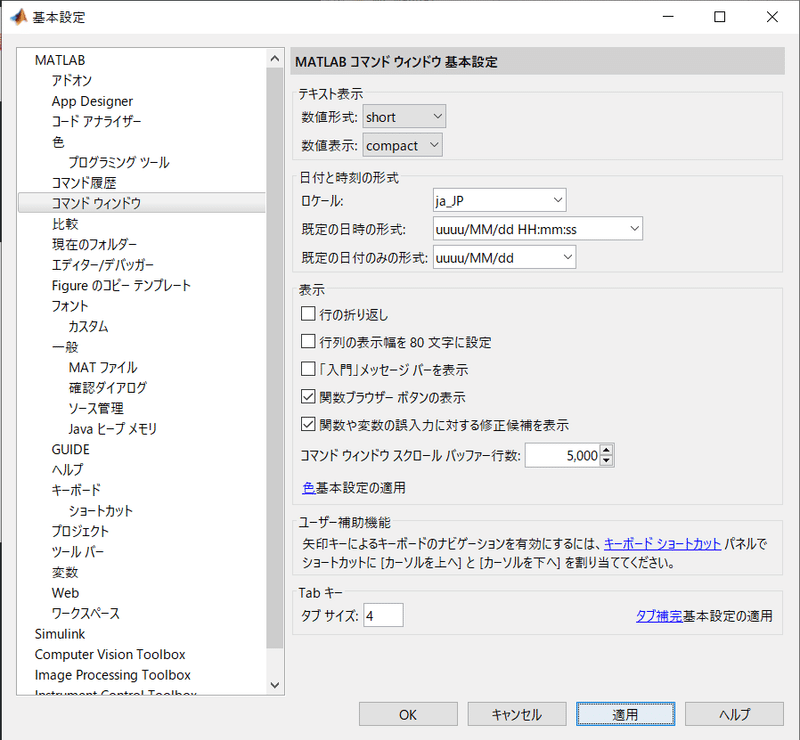Click the タブ サイズ input field

383,615
